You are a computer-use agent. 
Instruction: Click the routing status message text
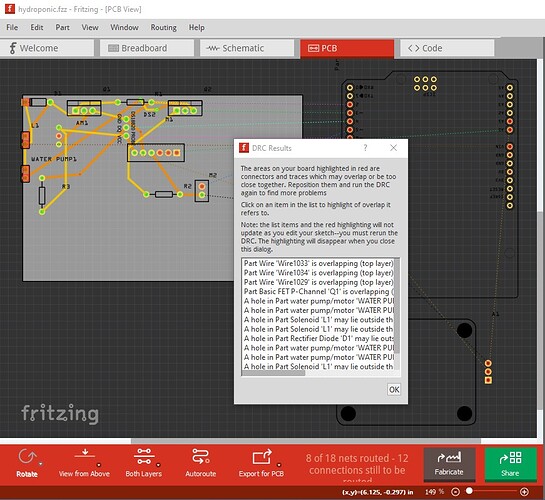coord(357,467)
